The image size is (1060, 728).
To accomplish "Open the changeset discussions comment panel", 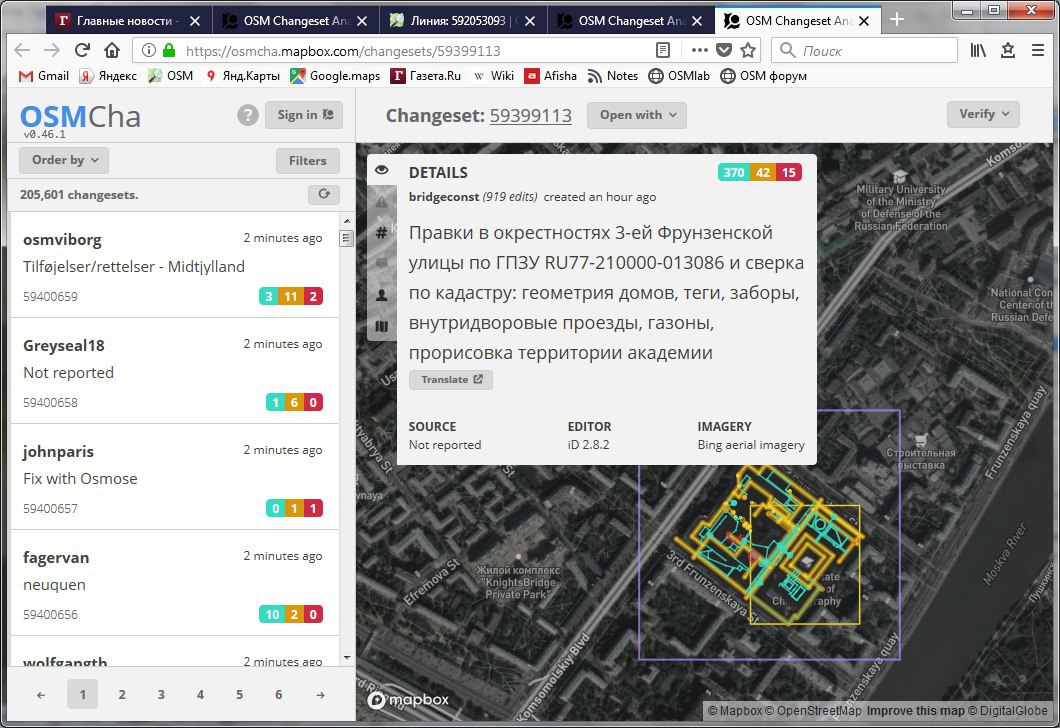I will pyautogui.click(x=382, y=264).
